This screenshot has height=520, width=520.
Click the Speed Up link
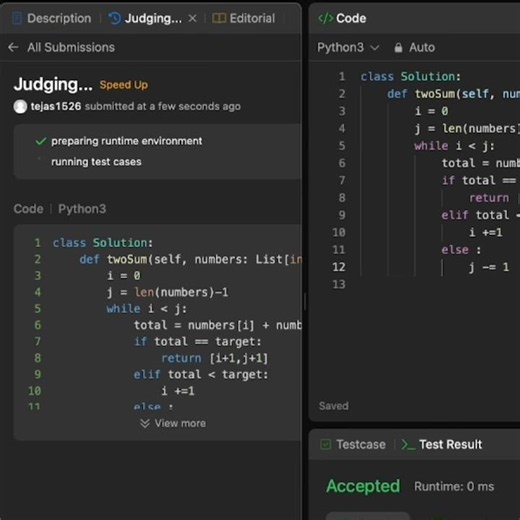(x=124, y=85)
